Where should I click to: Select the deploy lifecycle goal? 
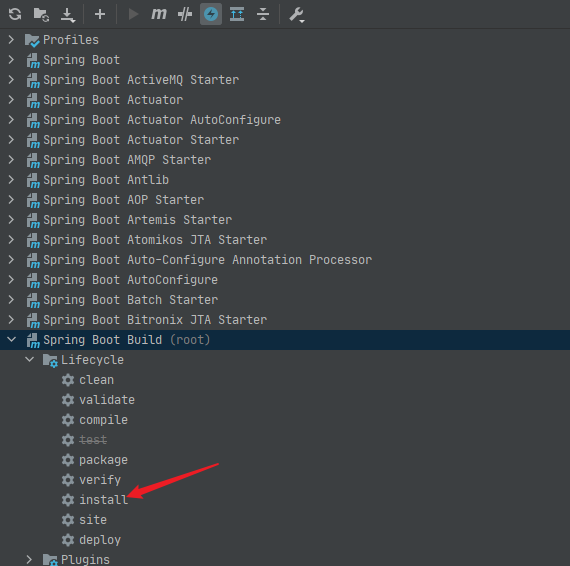click(100, 540)
